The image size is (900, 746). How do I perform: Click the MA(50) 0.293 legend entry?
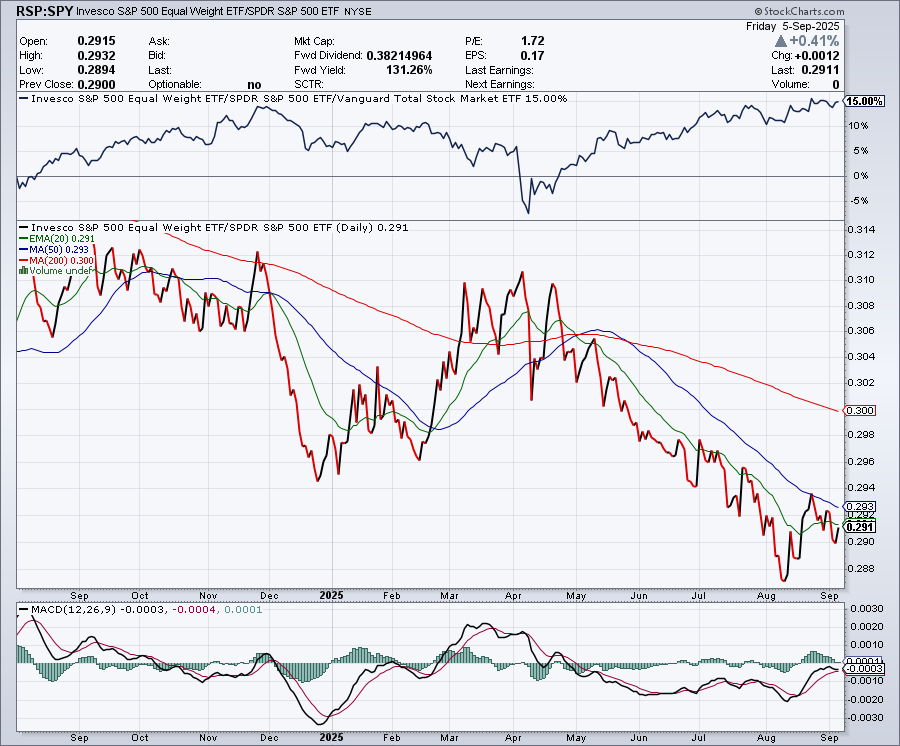tap(54, 250)
